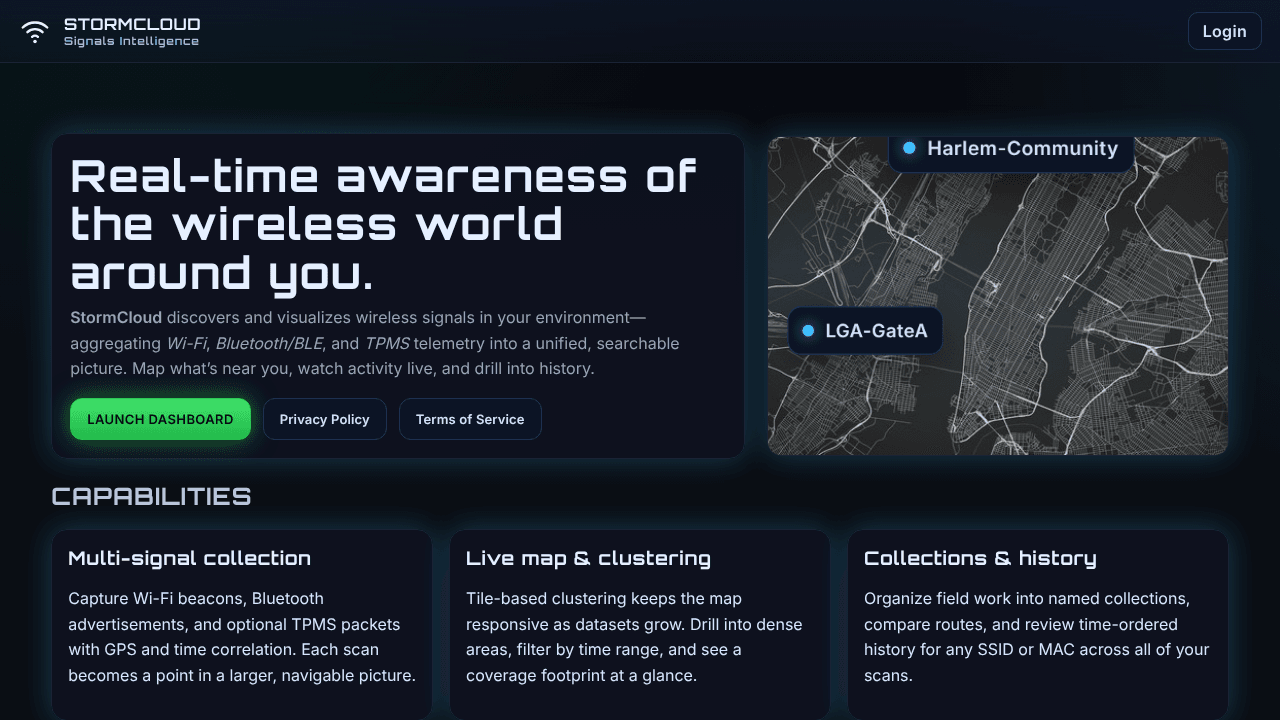The height and width of the screenshot is (720, 1280).
Task: Click the Multi-signal collection card heading
Action: (190, 558)
